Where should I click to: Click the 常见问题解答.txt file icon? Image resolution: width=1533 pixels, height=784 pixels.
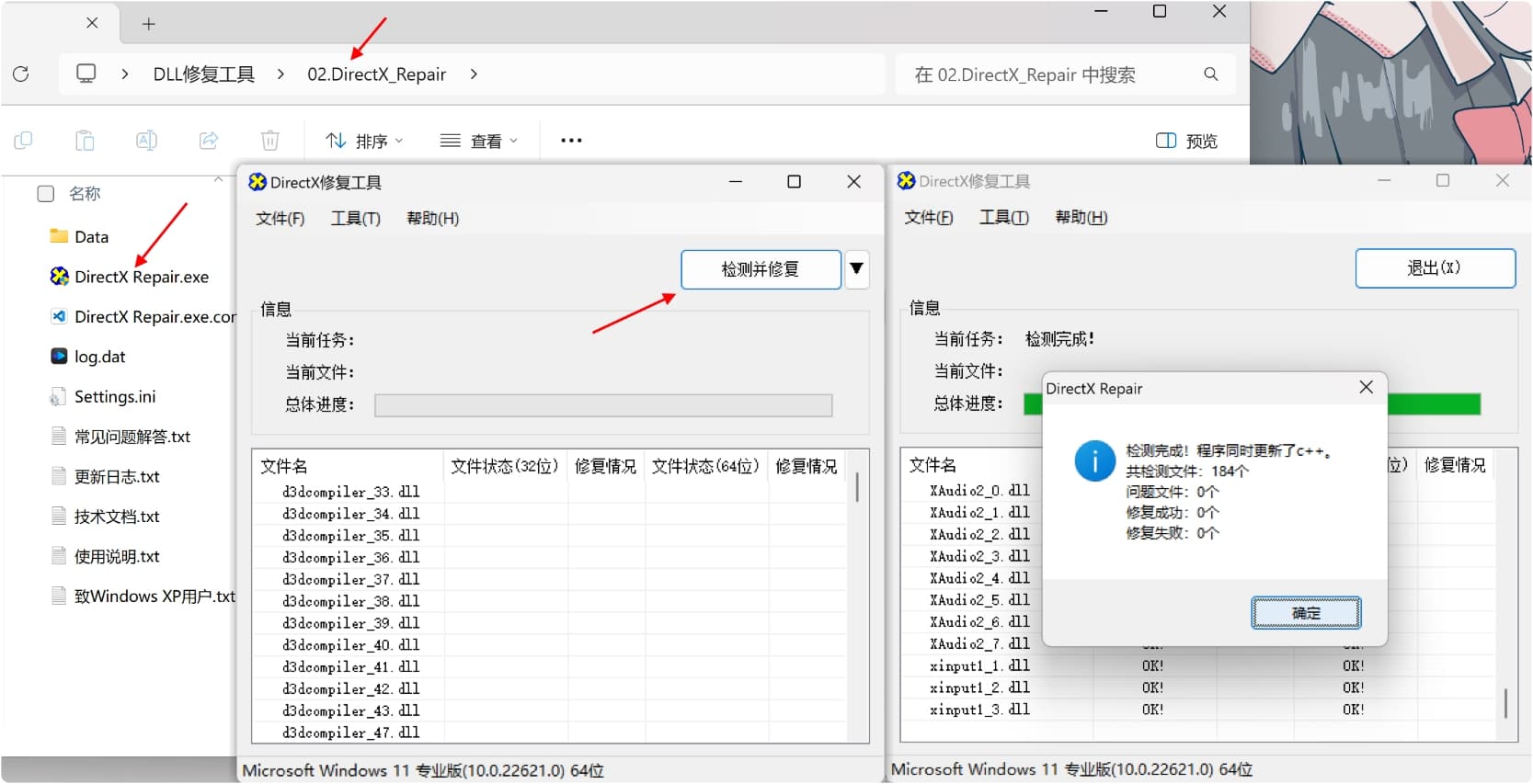pos(59,436)
